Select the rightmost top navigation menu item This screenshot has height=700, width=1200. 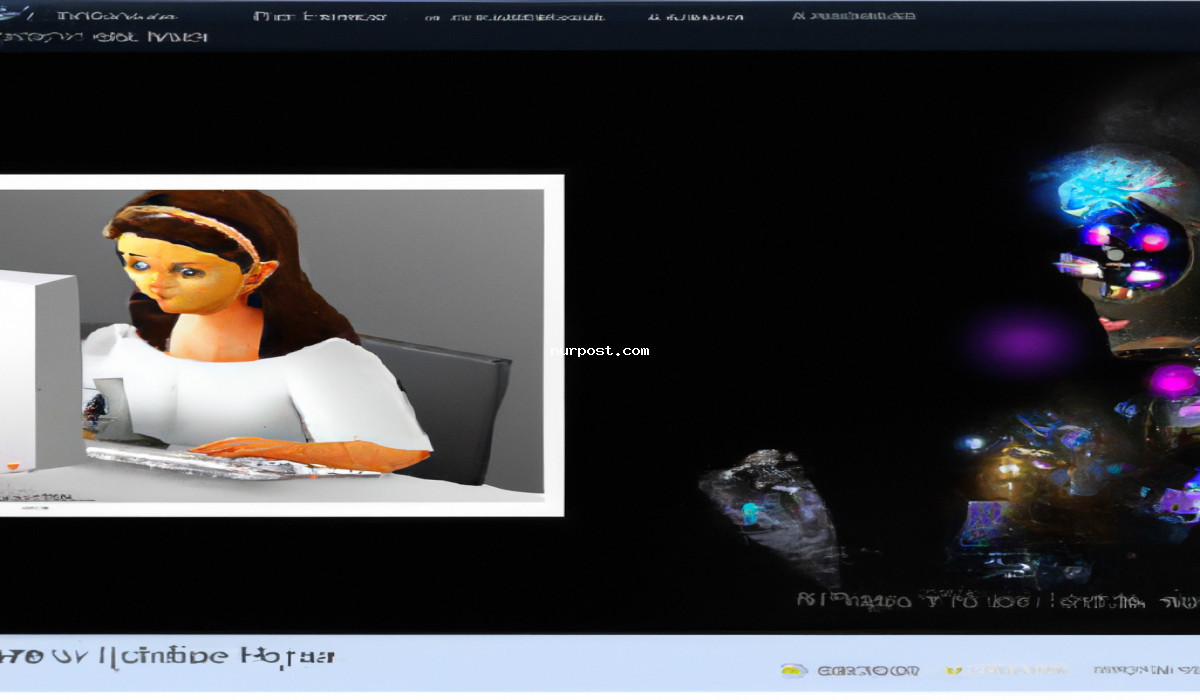[x=853, y=16]
